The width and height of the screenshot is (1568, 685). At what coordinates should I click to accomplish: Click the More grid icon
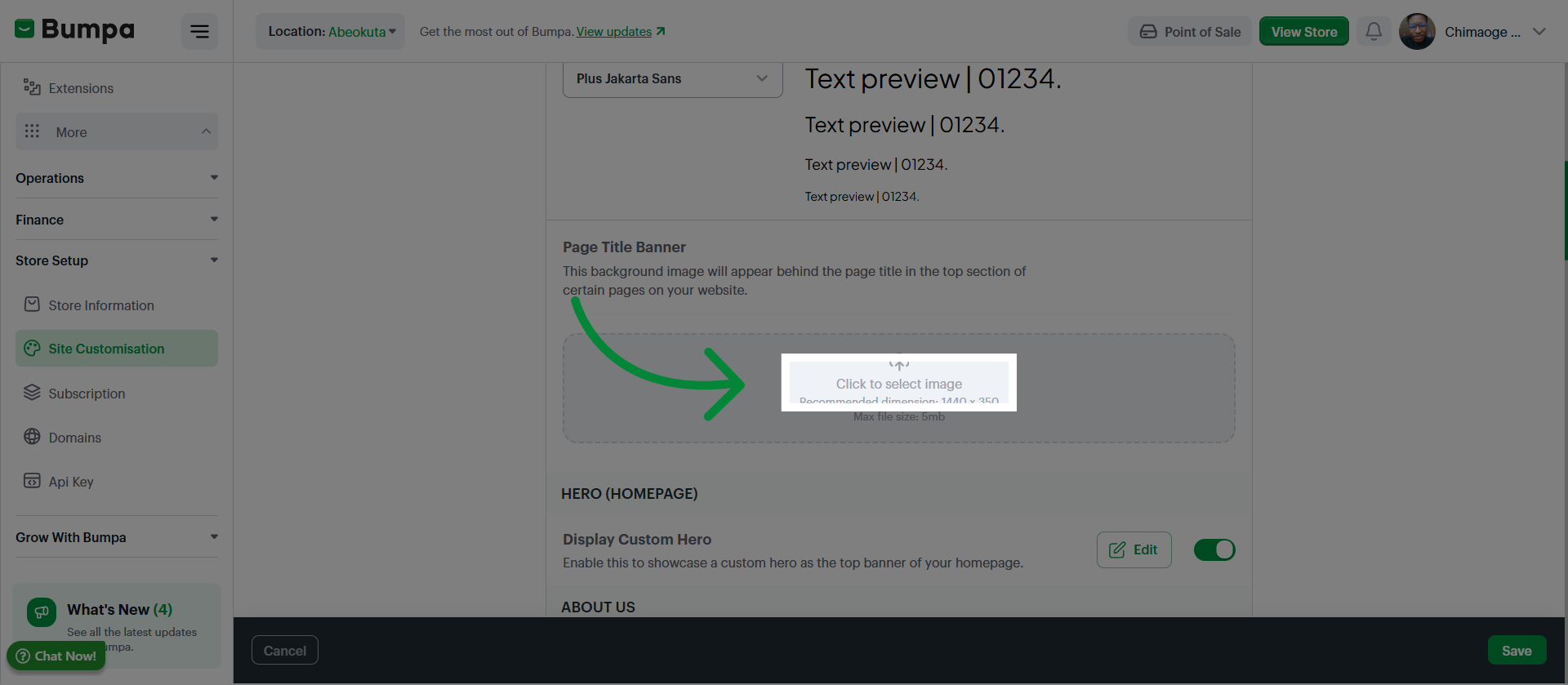[x=32, y=131]
